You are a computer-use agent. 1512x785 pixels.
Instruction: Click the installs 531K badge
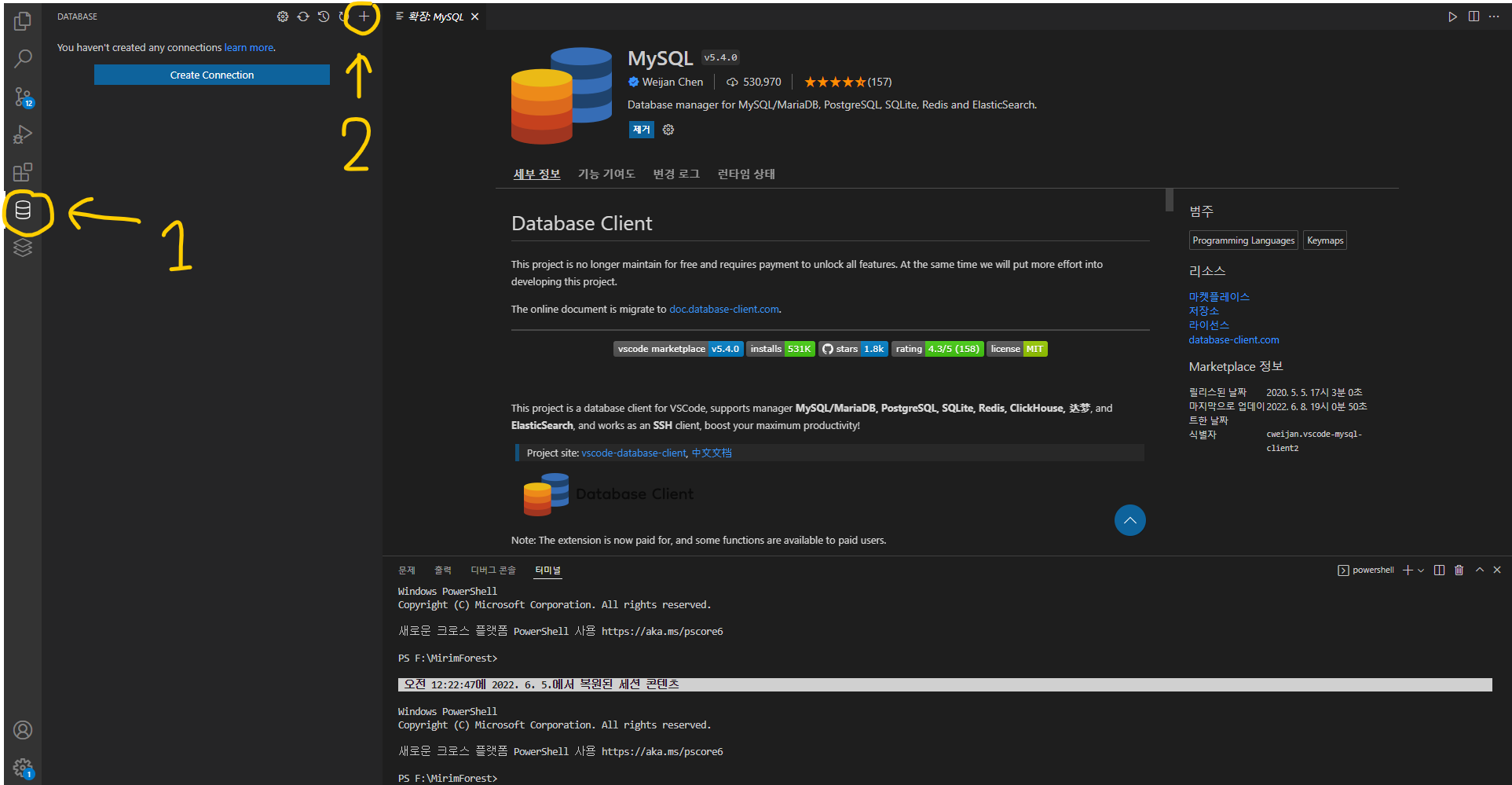pyautogui.click(x=780, y=349)
